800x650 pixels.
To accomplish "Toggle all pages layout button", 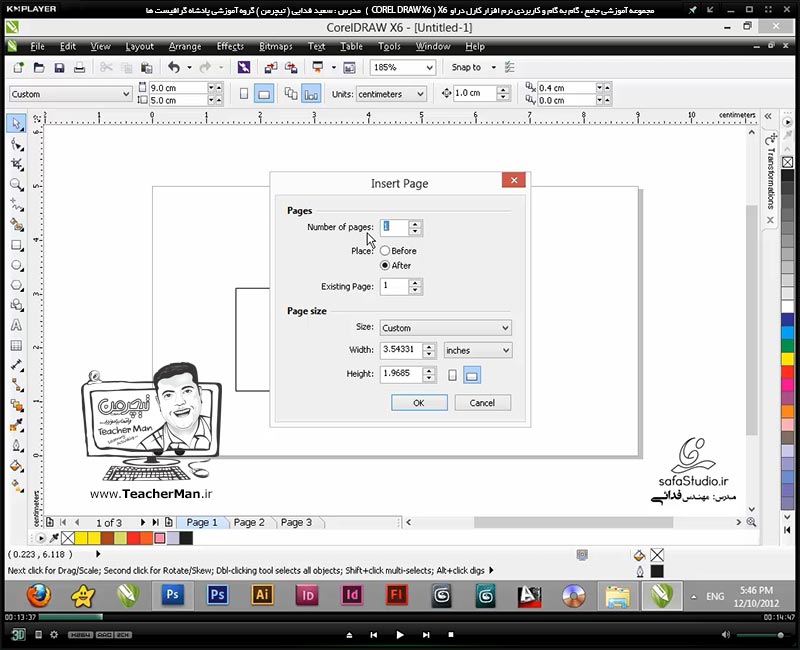I will (x=291, y=94).
